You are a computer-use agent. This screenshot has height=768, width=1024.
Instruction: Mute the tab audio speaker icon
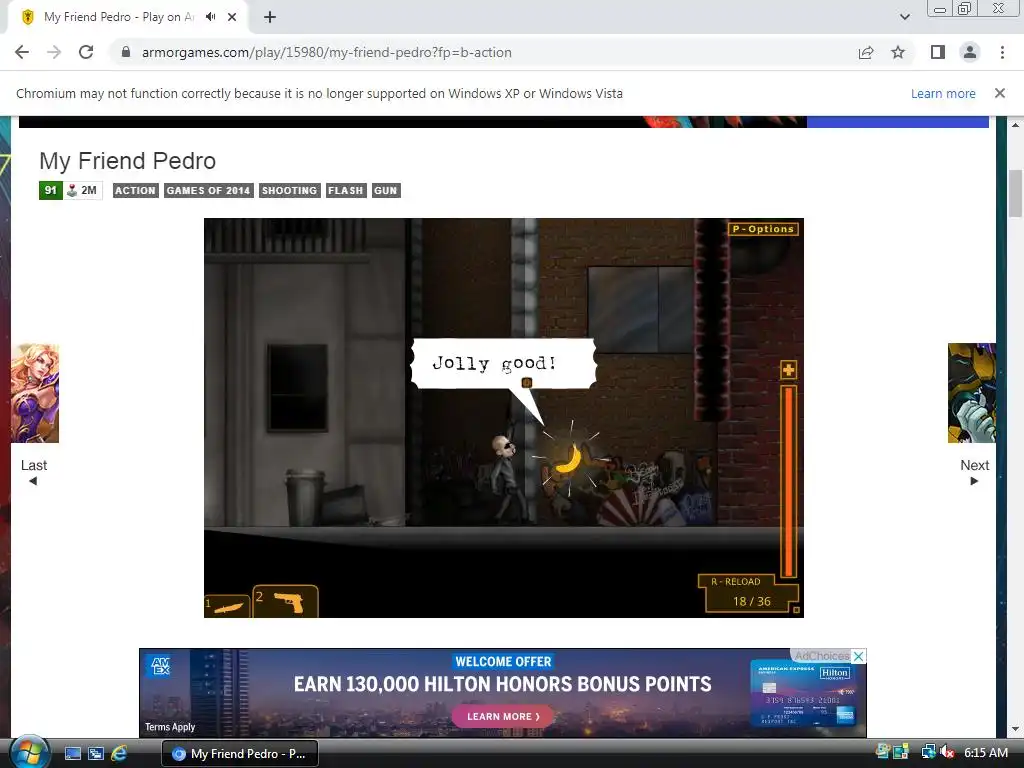pyautogui.click(x=210, y=17)
